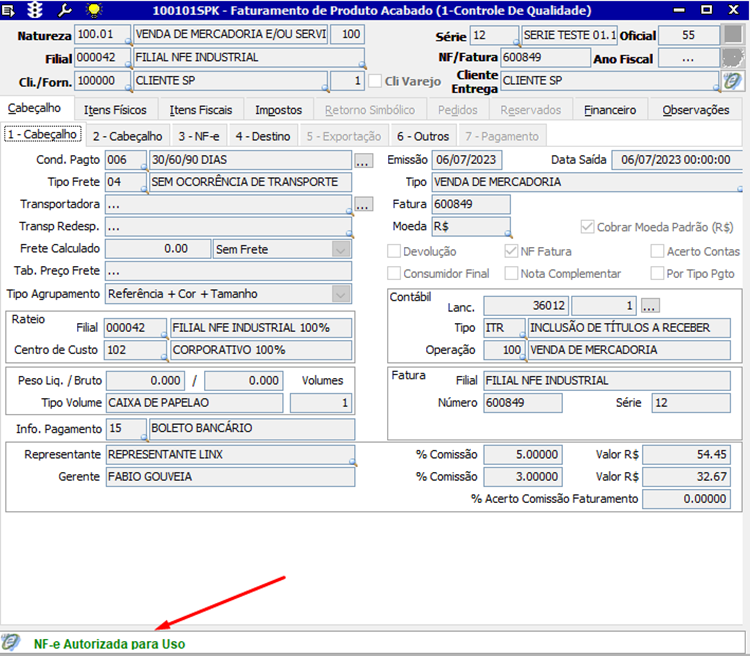Open the Sem Frete dropdown
The height and width of the screenshot is (656, 750).
tap(341, 249)
